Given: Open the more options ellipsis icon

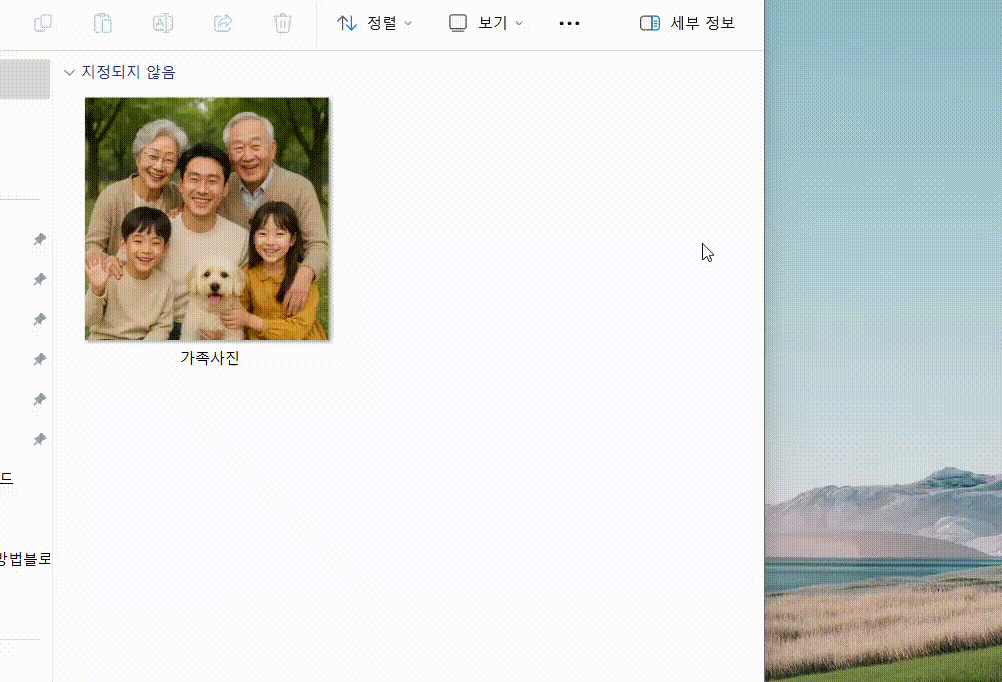Looking at the screenshot, I should click(569, 23).
